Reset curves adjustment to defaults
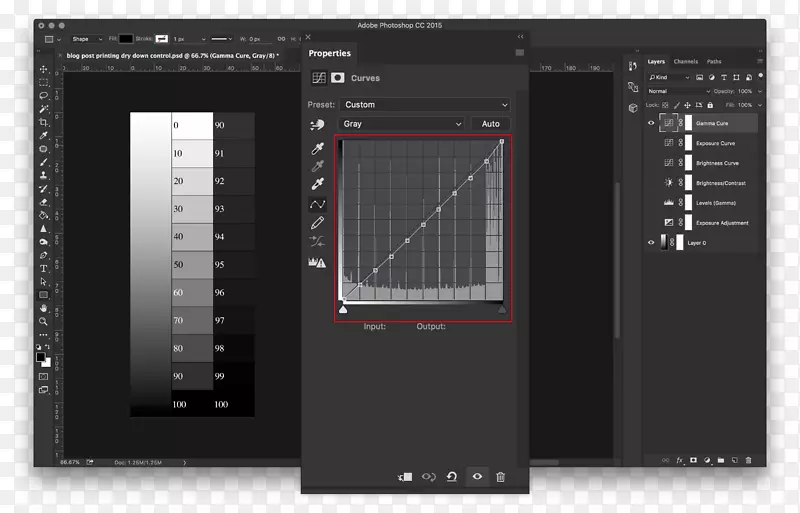Screen dimensions: 800x513 pyautogui.click(x=452, y=477)
